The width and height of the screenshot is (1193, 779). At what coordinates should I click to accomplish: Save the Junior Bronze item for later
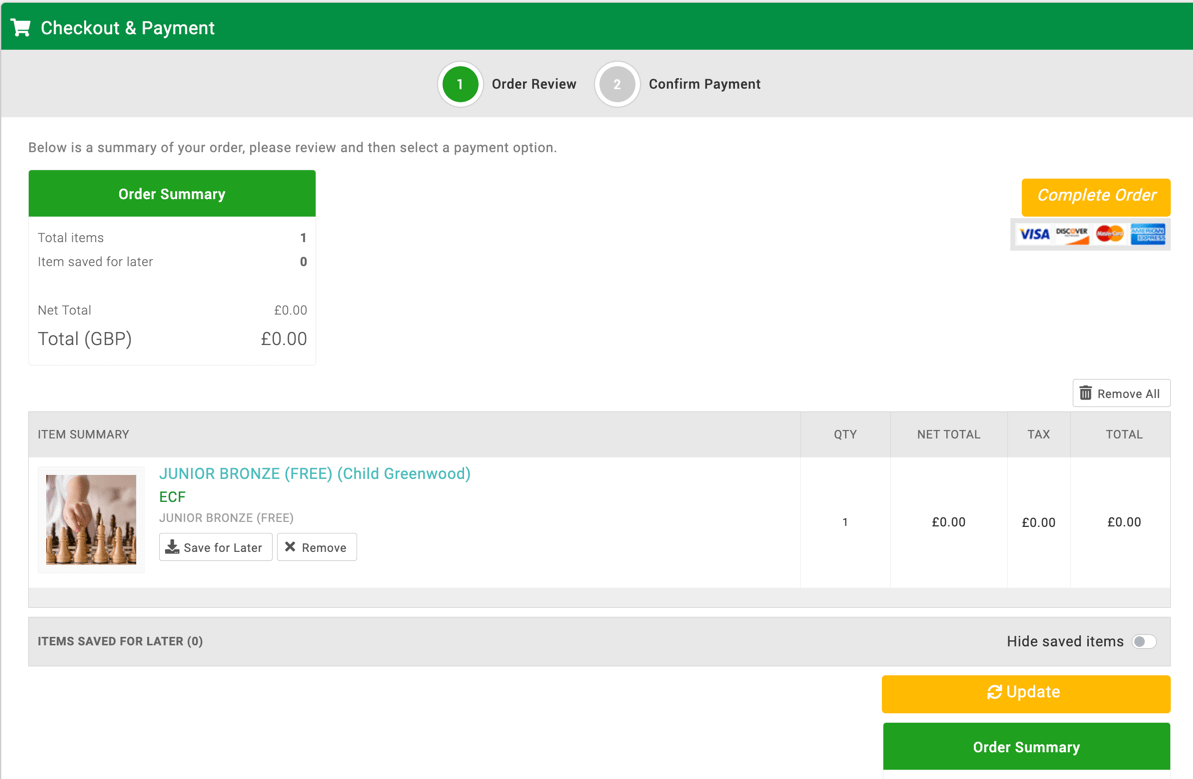point(215,547)
